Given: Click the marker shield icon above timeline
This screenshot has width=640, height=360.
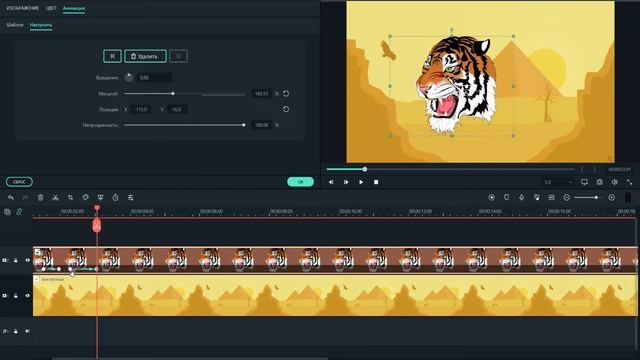Looking at the screenshot, I should coord(507,198).
